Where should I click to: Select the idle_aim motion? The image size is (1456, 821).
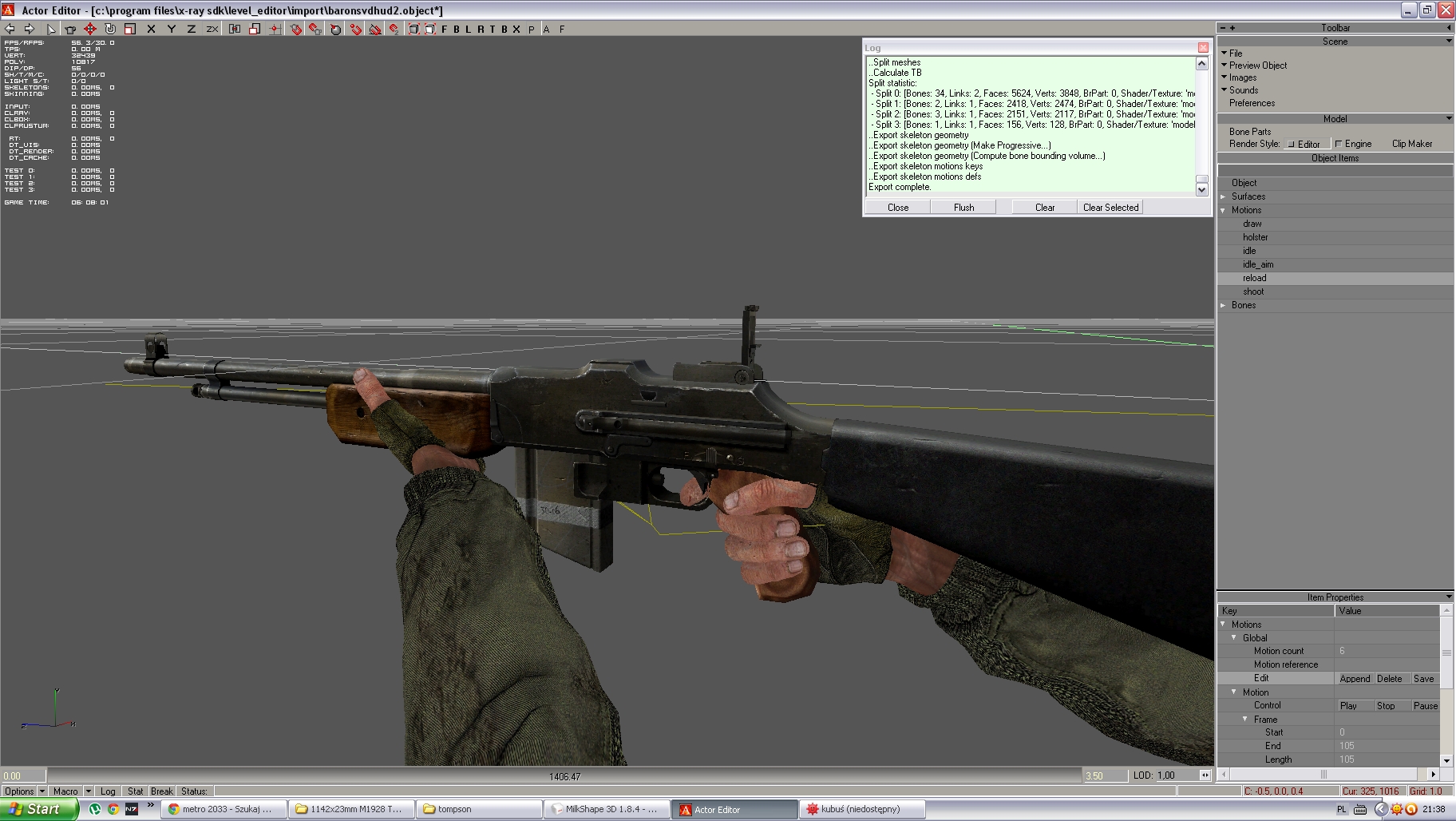coord(1258,264)
